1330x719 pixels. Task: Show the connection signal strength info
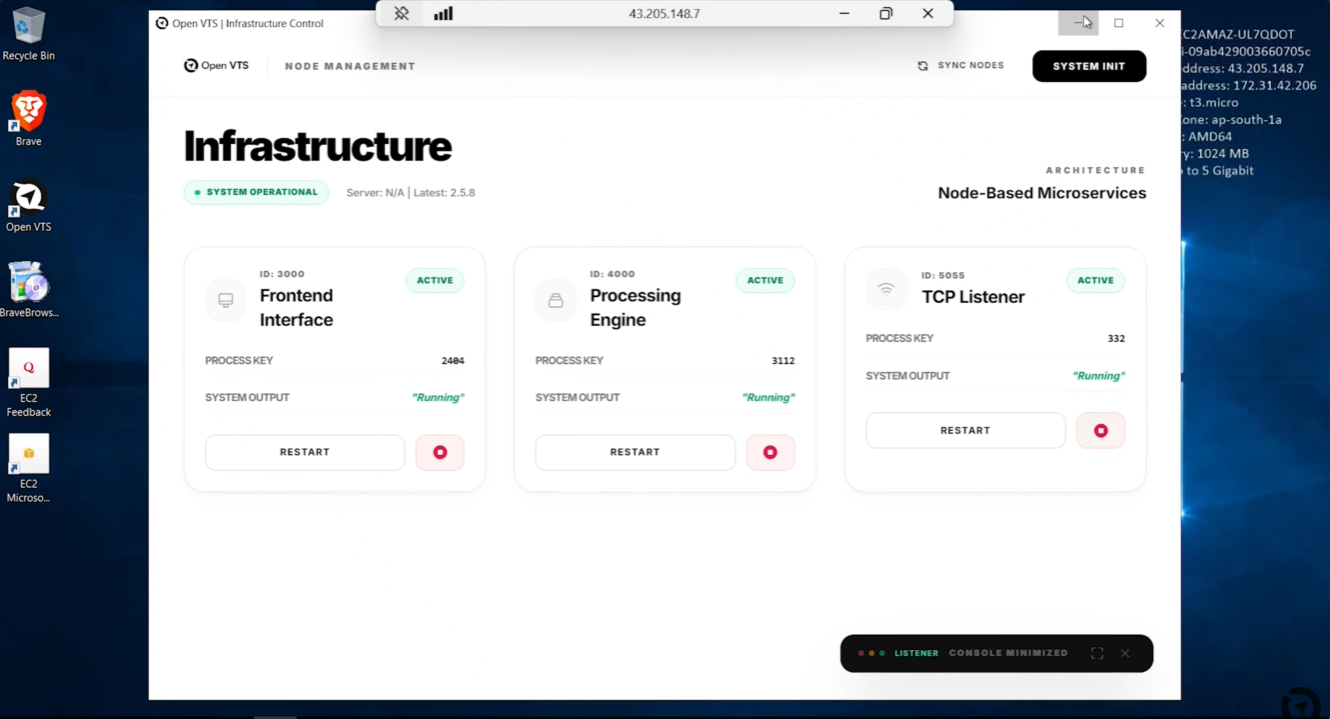click(x=443, y=14)
